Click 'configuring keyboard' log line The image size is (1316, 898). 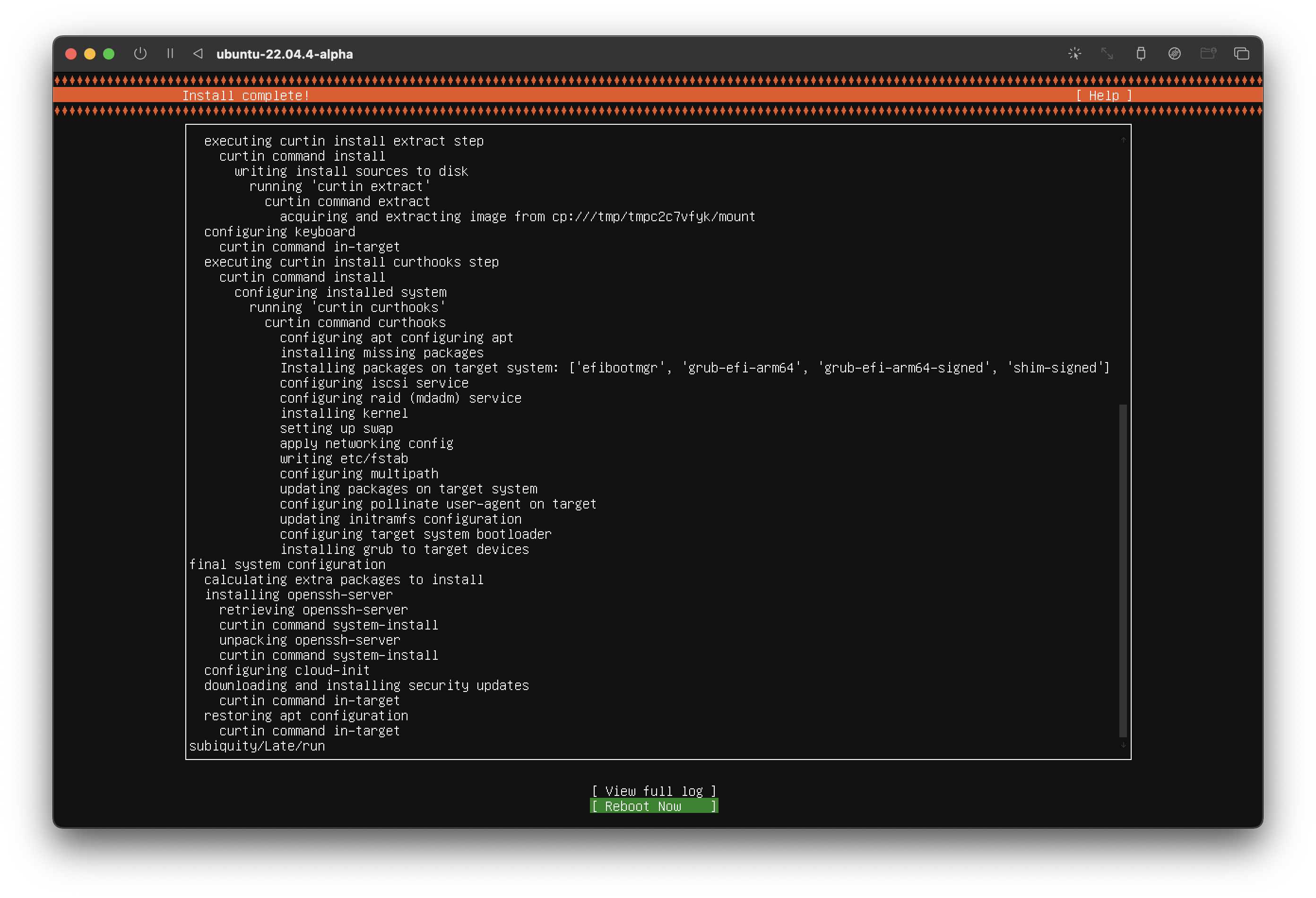pos(280,232)
